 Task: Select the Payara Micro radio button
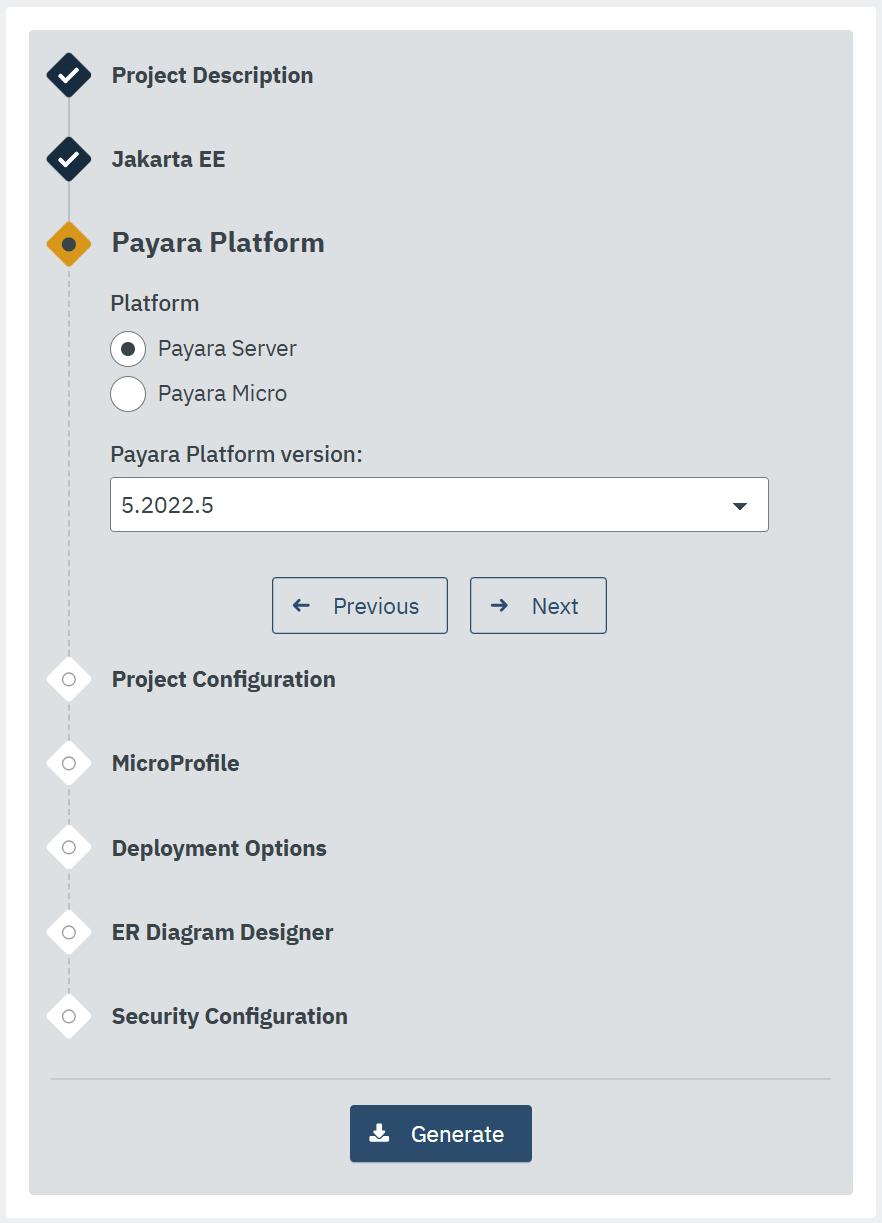click(128, 394)
